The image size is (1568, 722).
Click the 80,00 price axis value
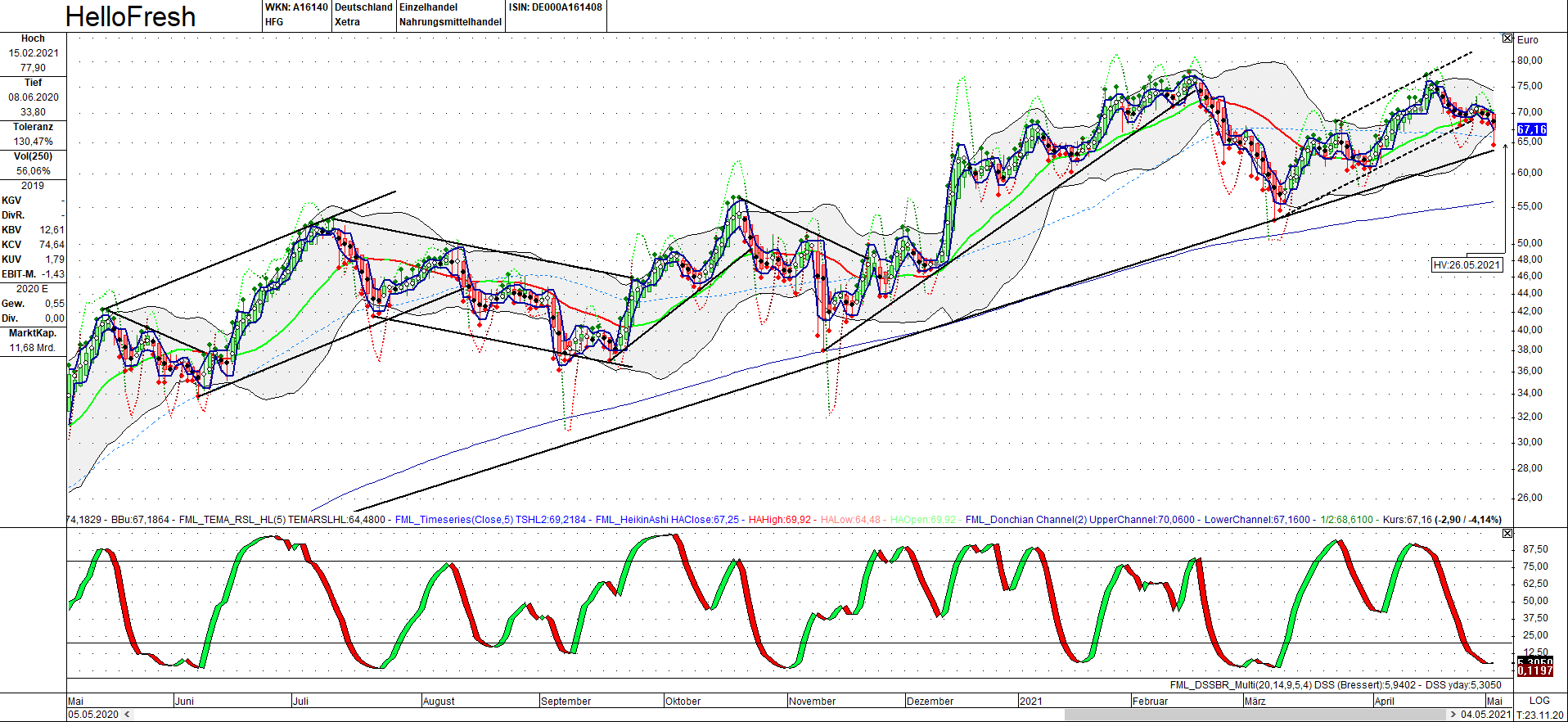[x=1529, y=61]
